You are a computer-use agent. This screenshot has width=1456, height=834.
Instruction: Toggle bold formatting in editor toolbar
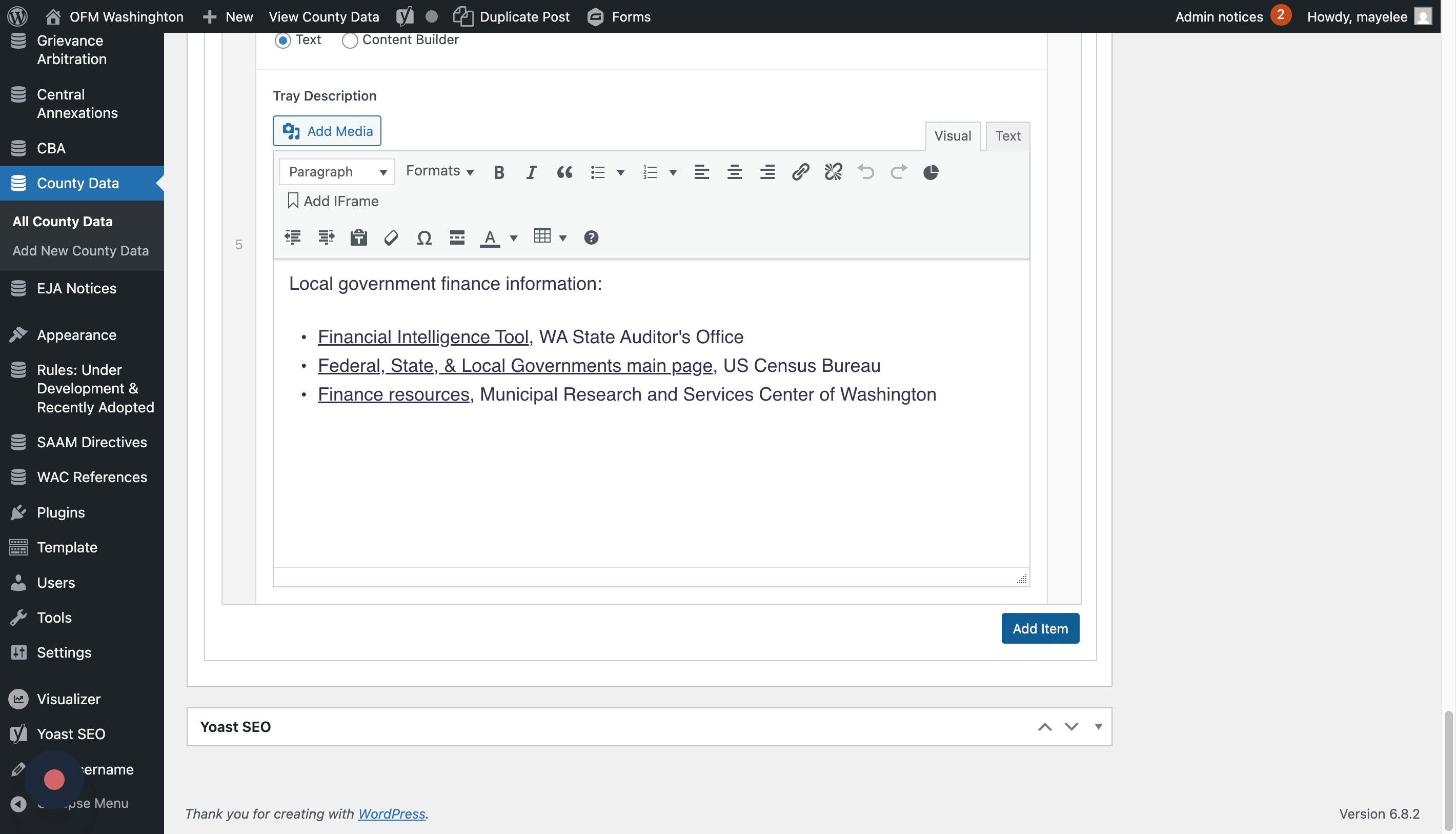[x=499, y=172]
